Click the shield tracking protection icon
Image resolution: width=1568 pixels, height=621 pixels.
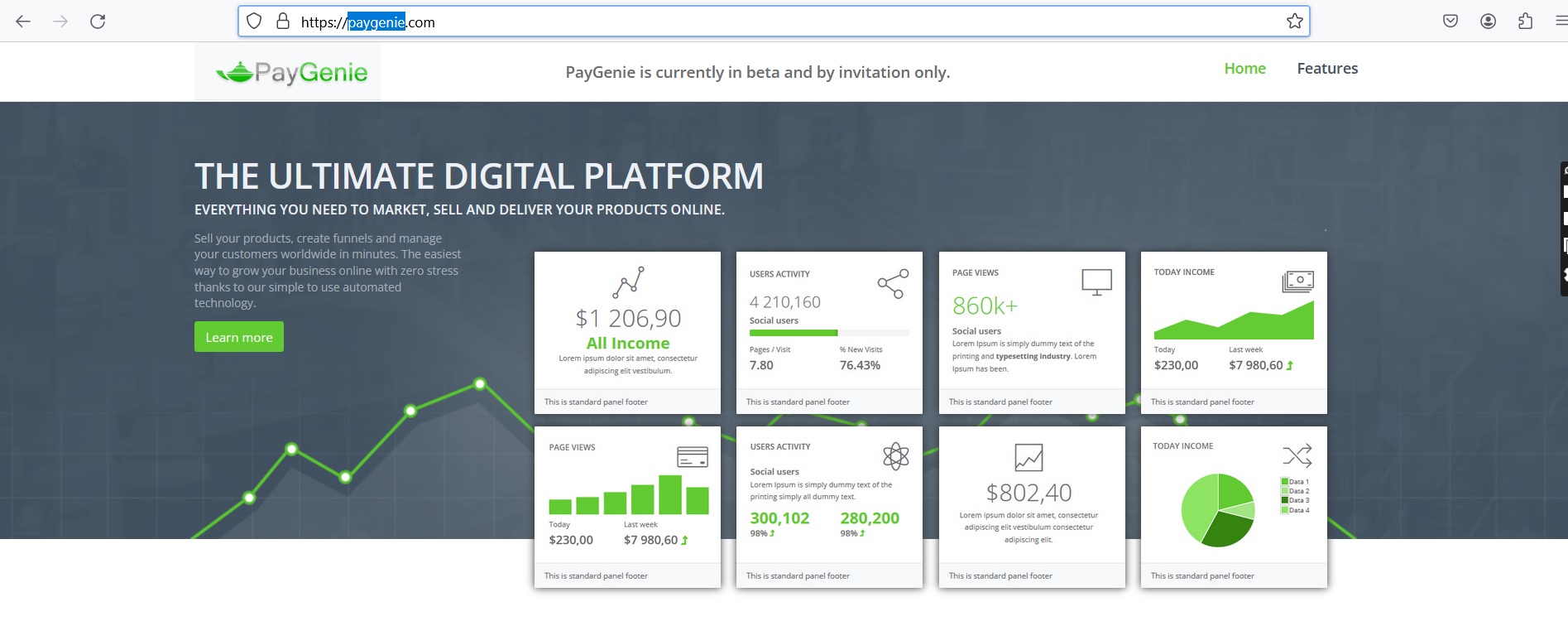point(255,22)
